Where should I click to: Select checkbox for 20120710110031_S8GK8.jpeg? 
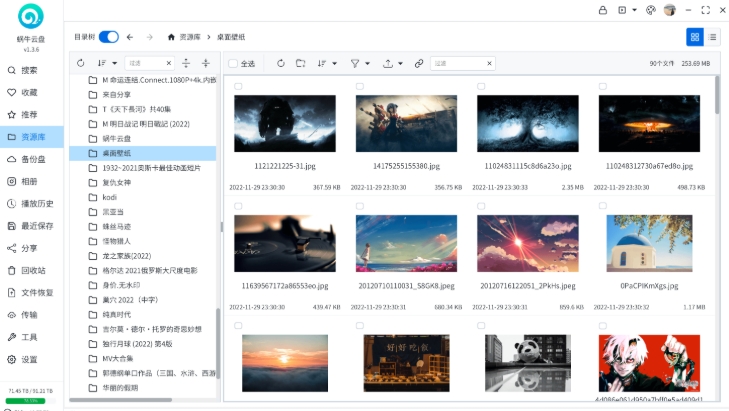(x=359, y=206)
